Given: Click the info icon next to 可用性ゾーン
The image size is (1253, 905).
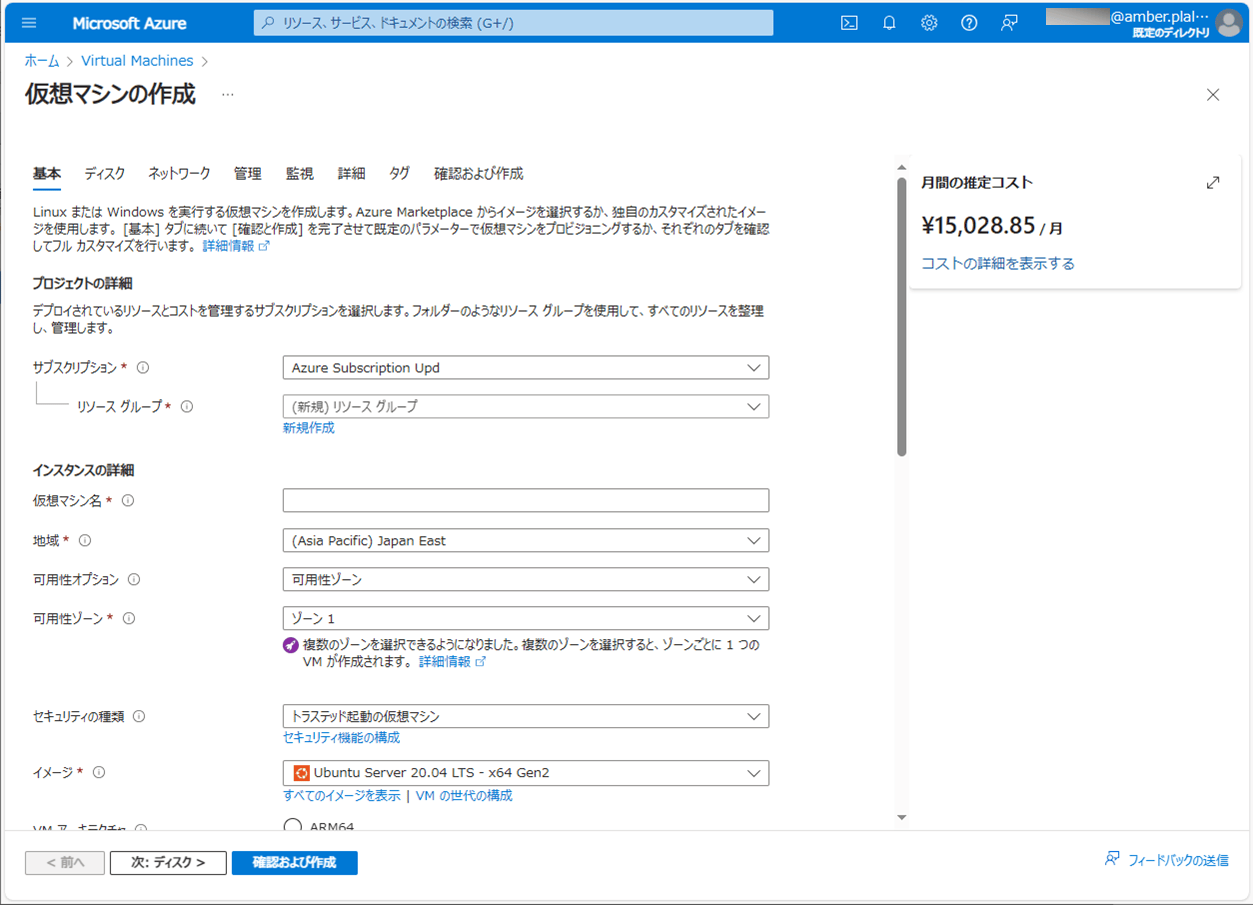Looking at the screenshot, I should click(x=129, y=619).
